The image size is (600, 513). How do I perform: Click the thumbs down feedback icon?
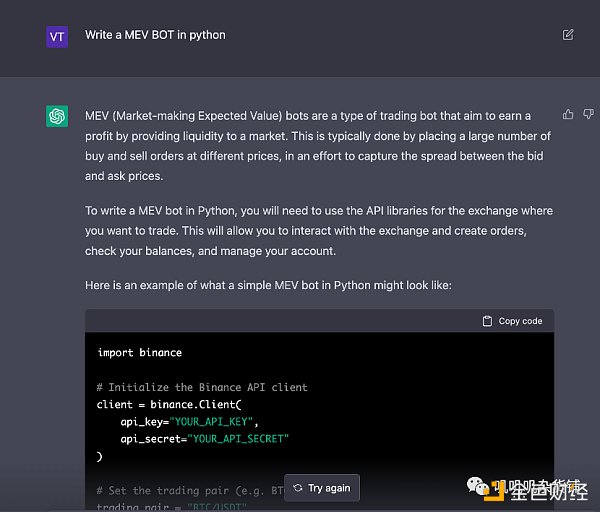588,114
